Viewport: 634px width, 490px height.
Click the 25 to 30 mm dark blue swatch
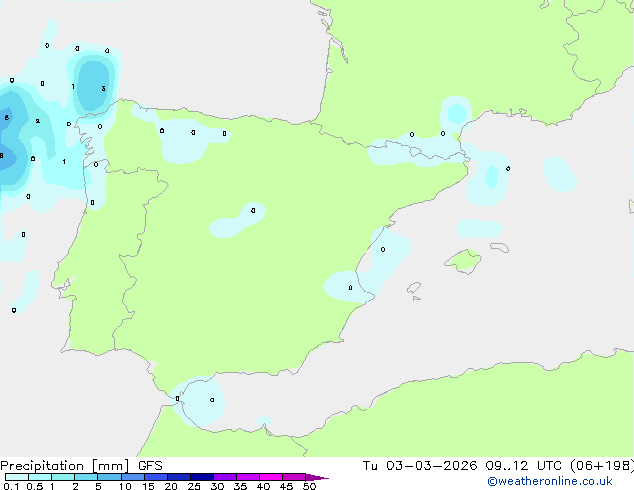click(202, 477)
